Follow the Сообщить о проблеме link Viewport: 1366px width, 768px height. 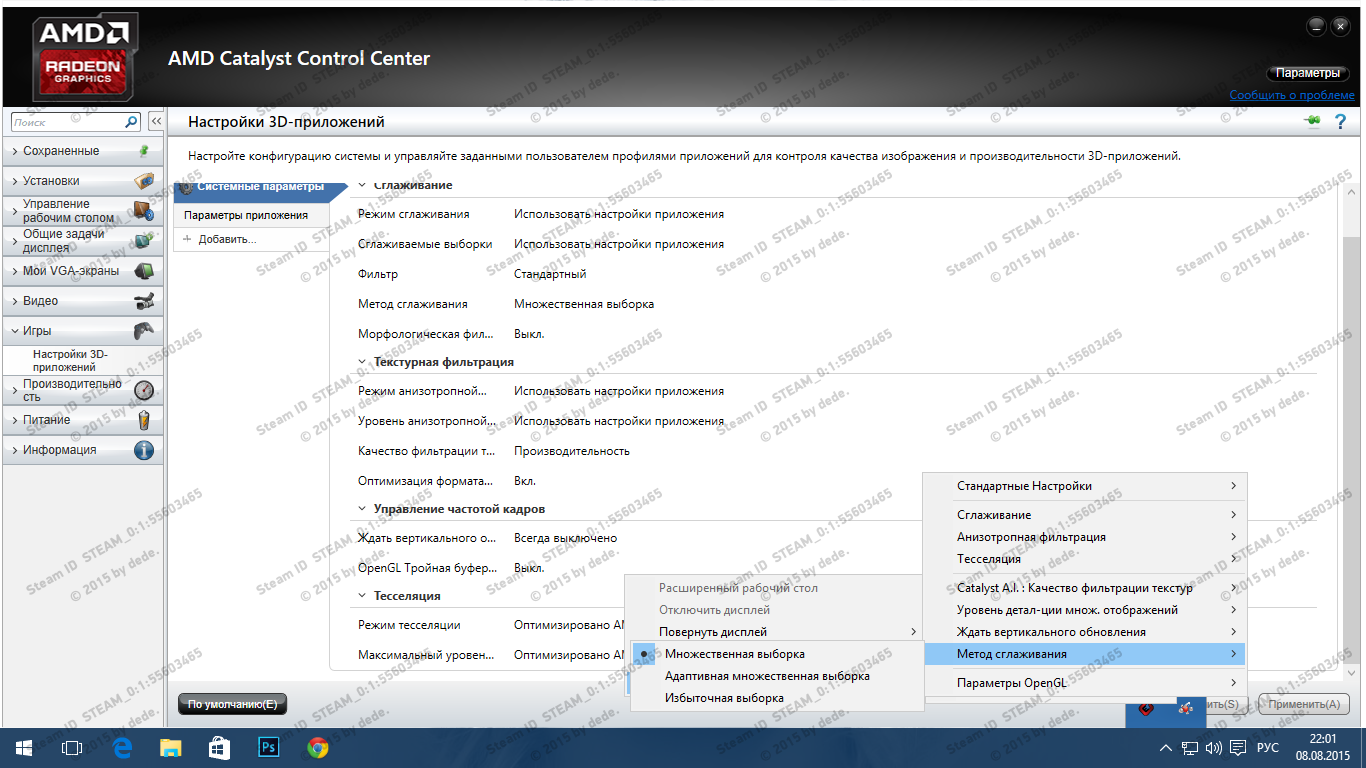point(1292,95)
